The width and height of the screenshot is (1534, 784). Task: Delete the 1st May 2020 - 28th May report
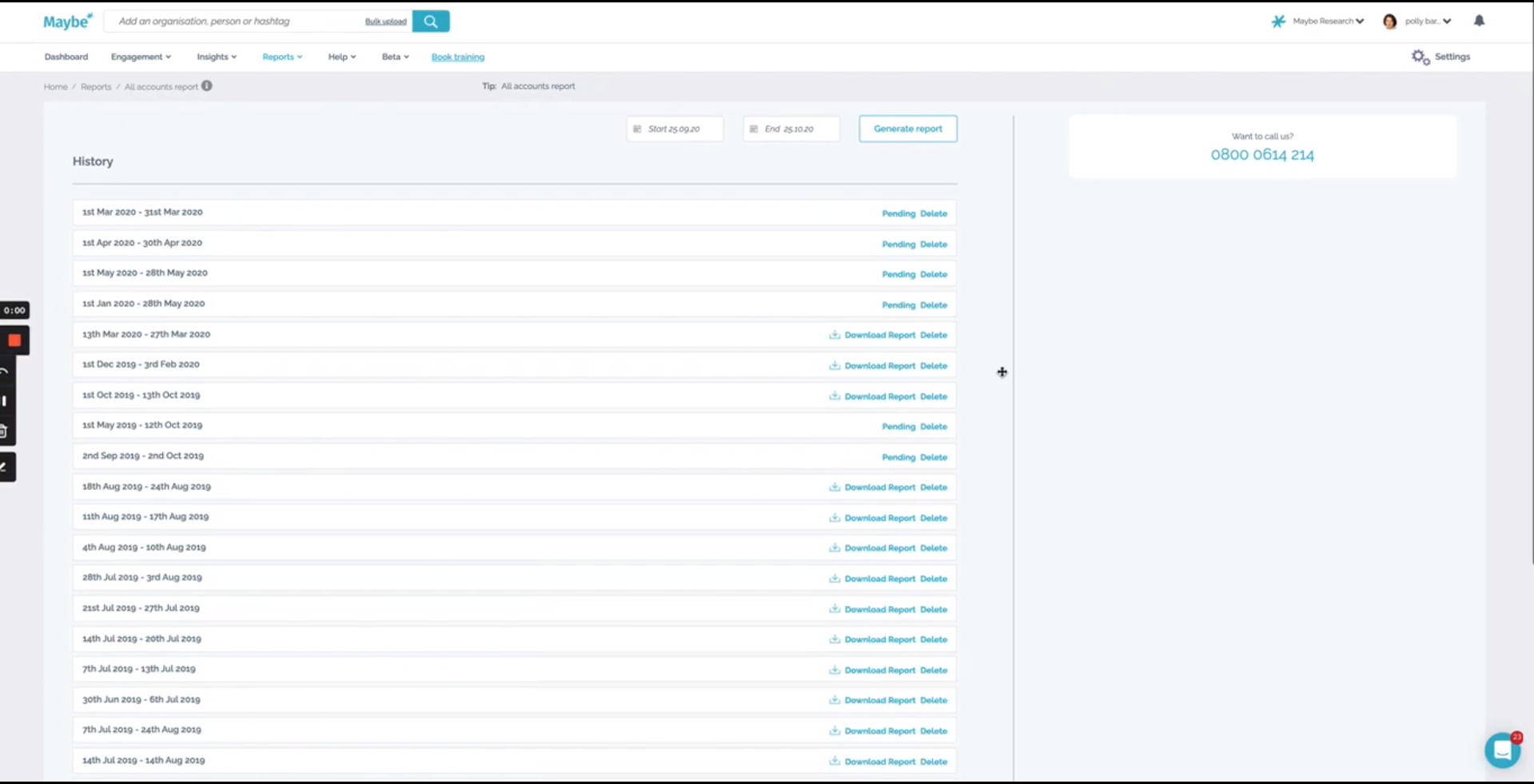click(934, 274)
